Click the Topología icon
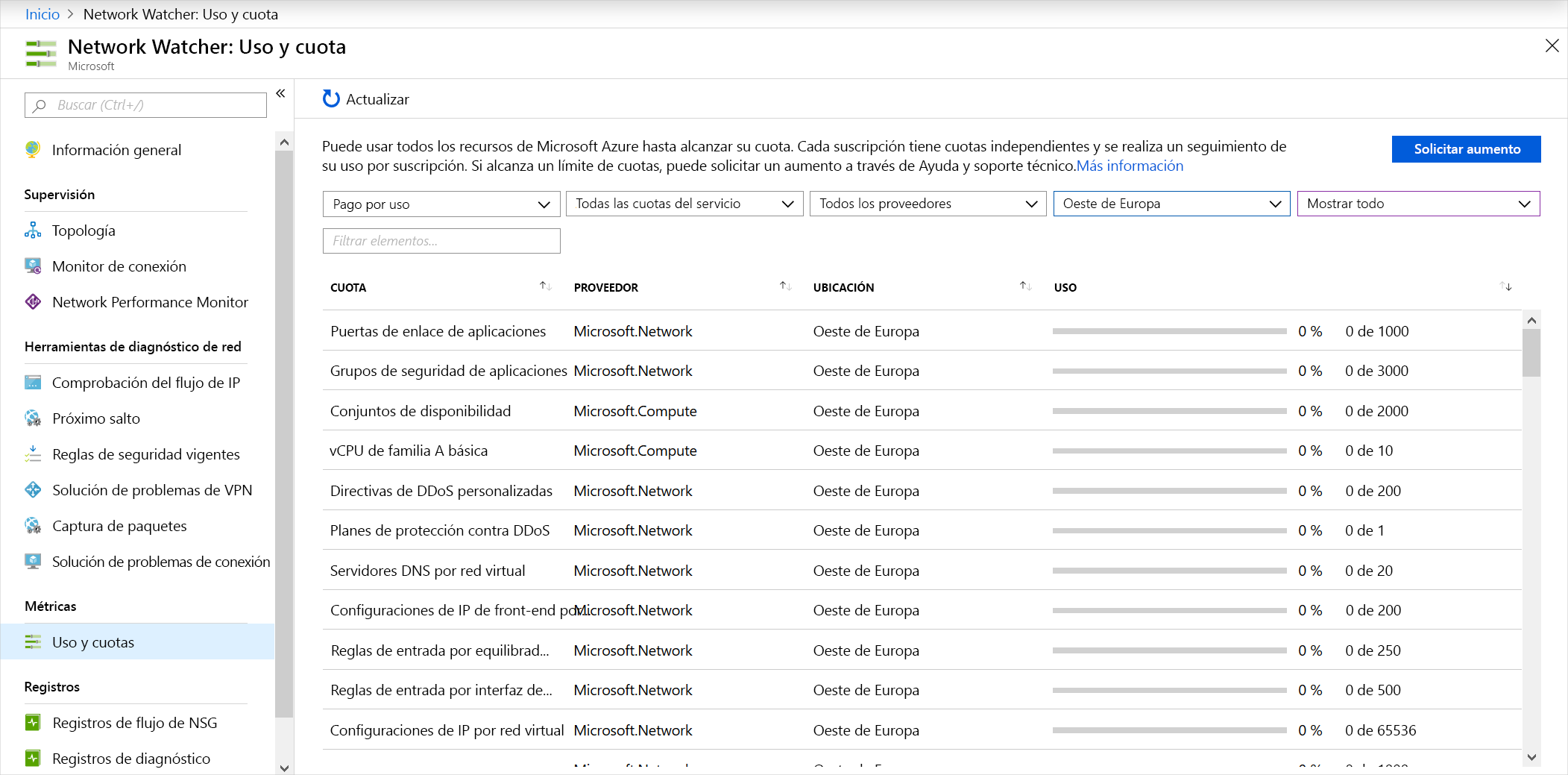Screen dimensions: 1568x775 (x=33, y=230)
